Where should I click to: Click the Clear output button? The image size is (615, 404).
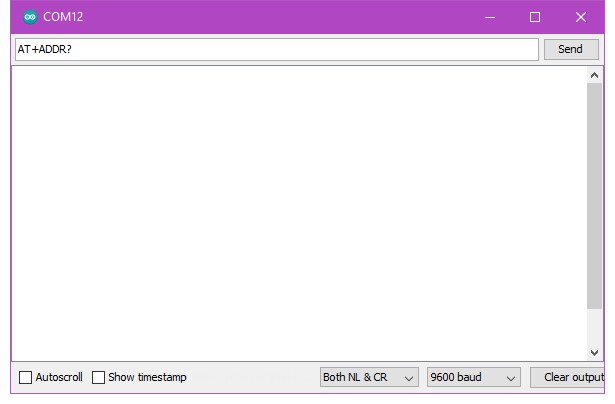tap(572, 378)
